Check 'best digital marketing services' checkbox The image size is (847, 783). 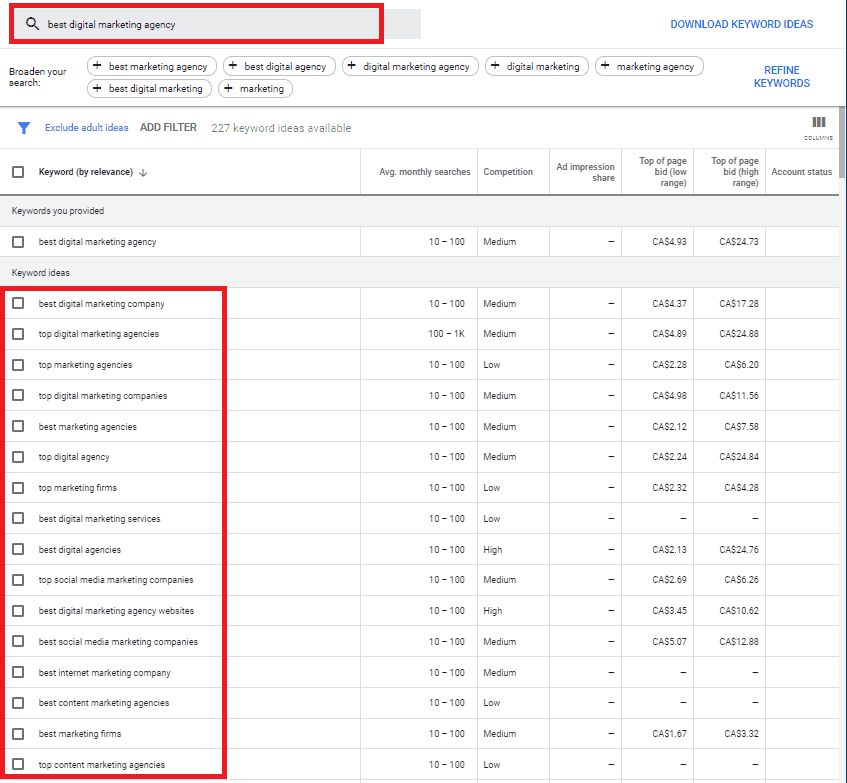(18, 518)
